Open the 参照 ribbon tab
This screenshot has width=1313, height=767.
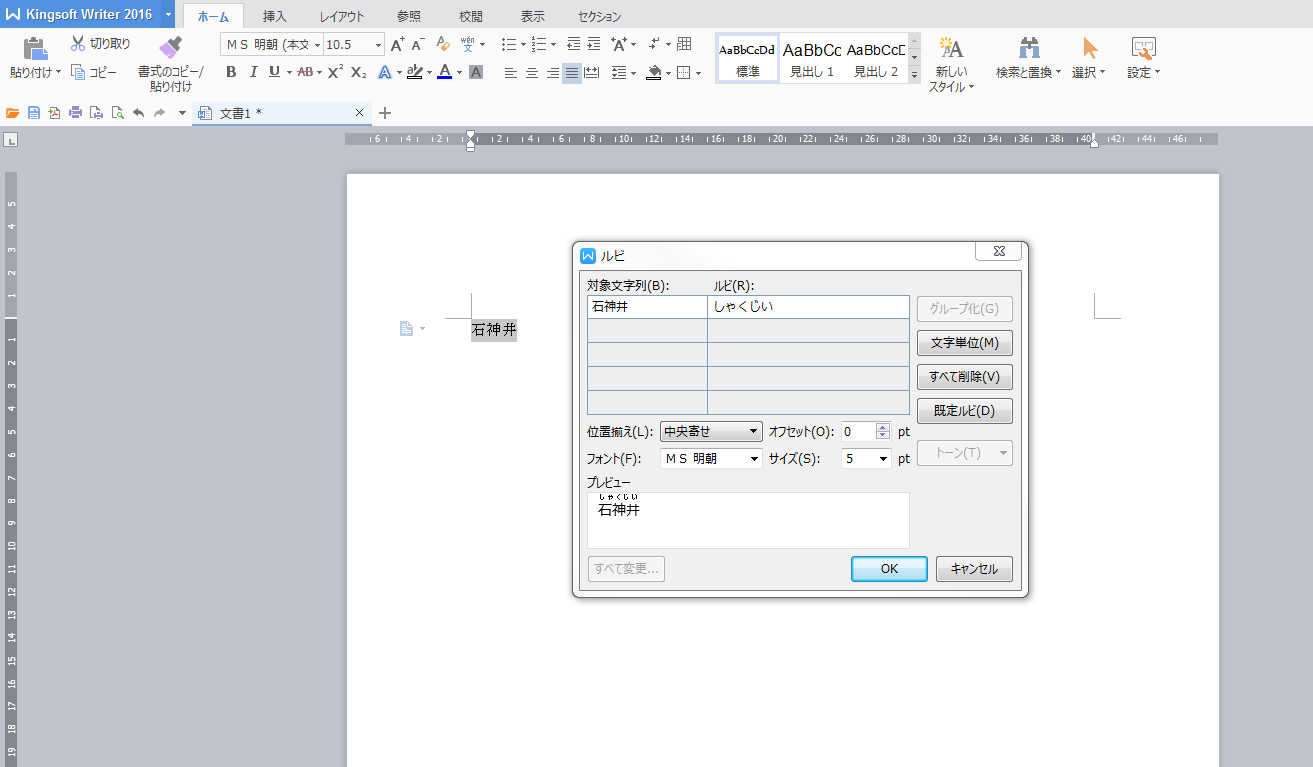(x=408, y=16)
